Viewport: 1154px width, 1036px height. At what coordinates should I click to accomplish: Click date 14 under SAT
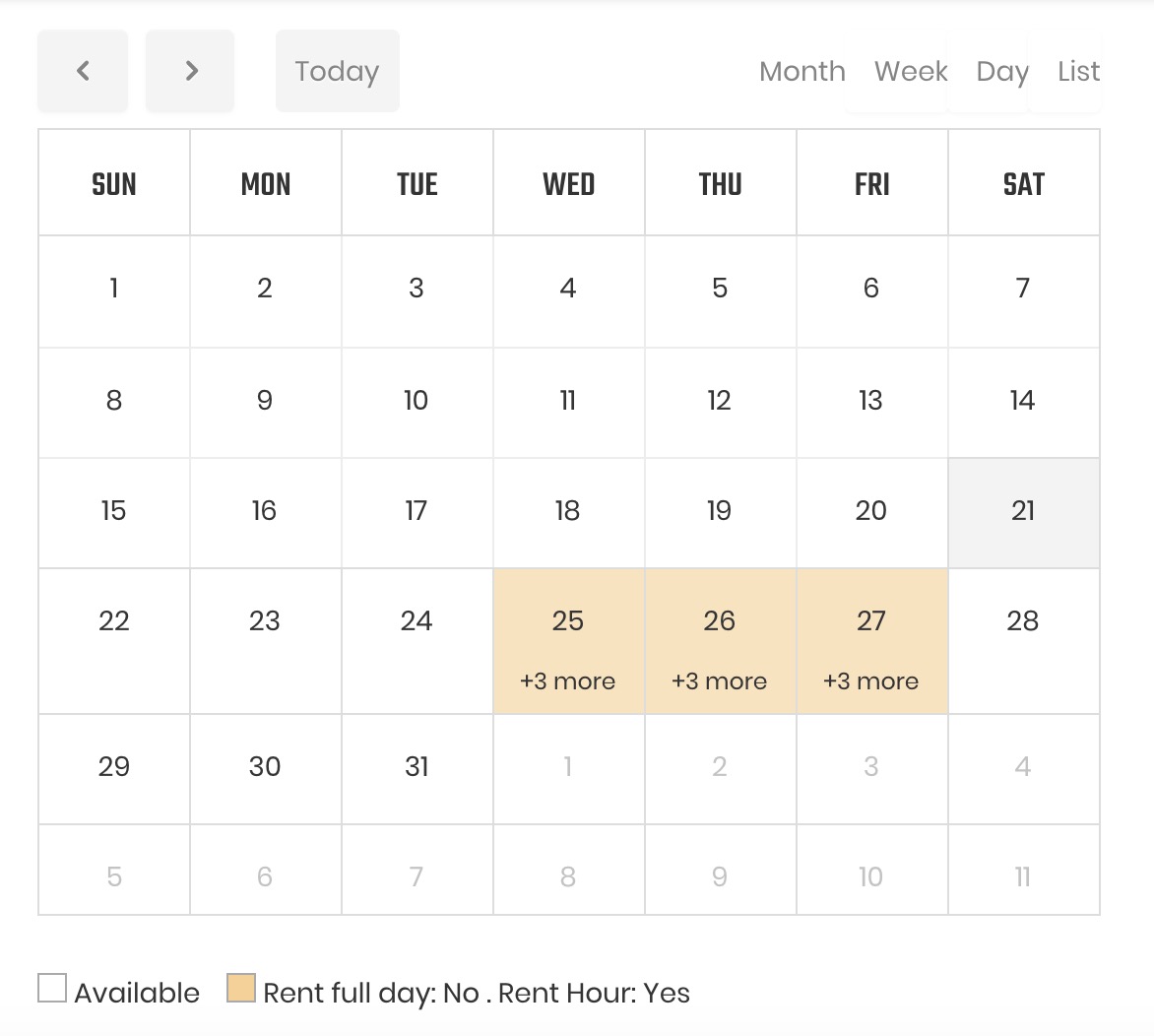(1023, 401)
